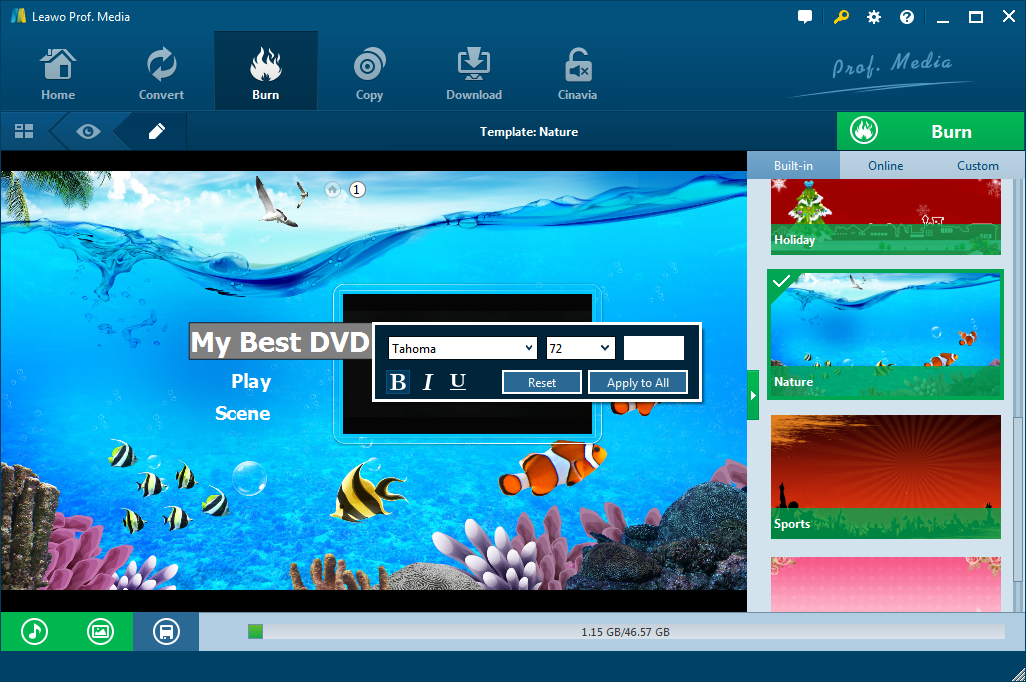Click the key registration icon
Image resolution: width=1026 pixels, height=682 pixels.
pos(840,17)
